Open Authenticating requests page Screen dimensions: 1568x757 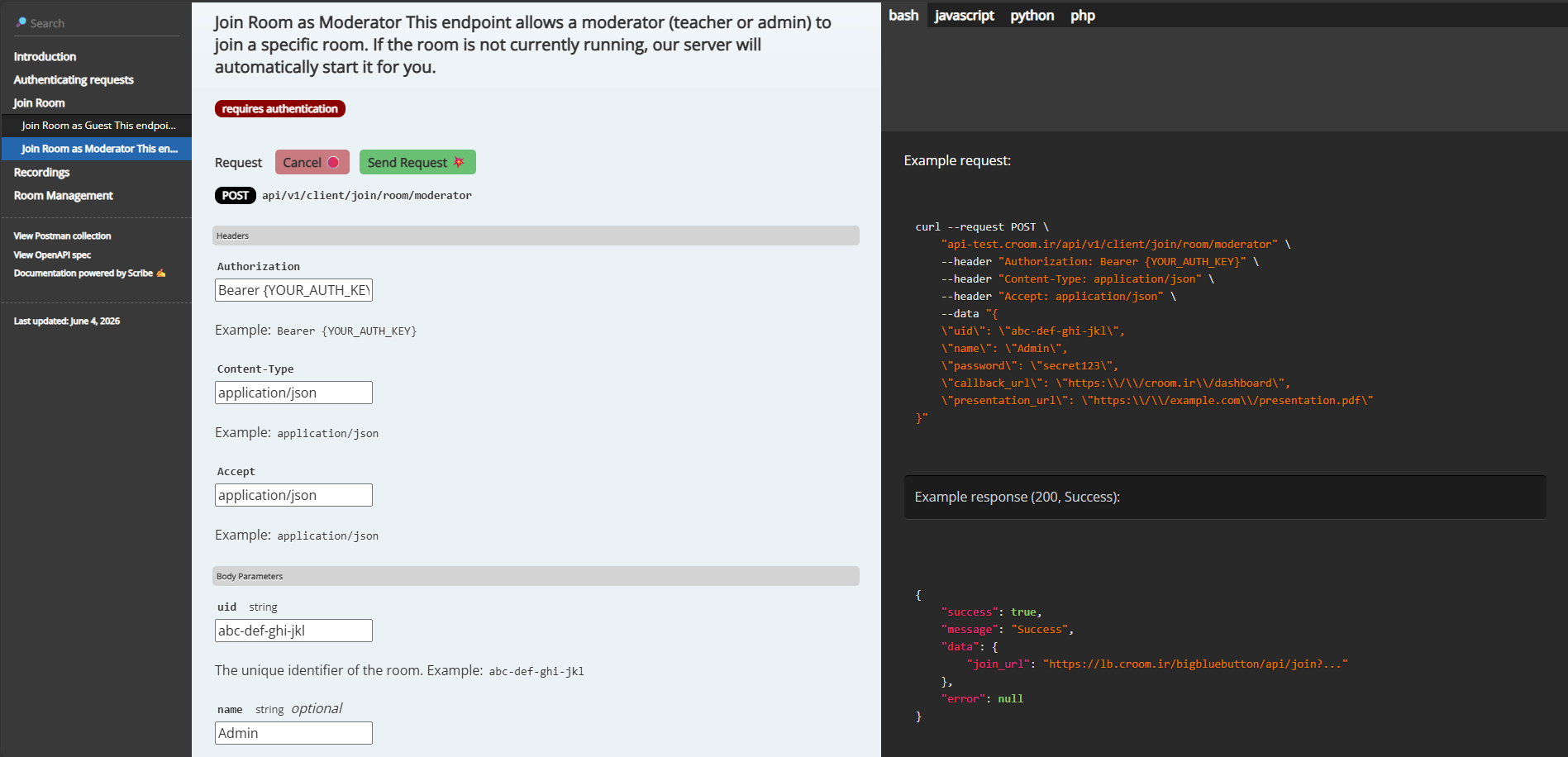74,79
